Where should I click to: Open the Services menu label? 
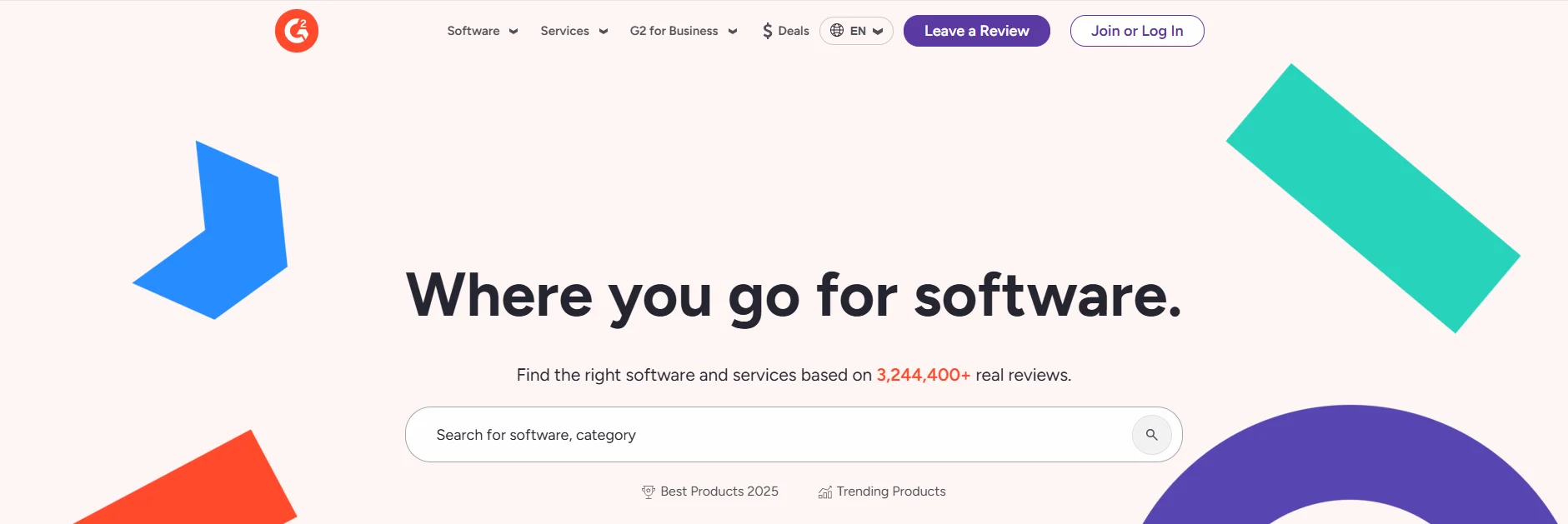pyautogui.click(x=564, y=31)
